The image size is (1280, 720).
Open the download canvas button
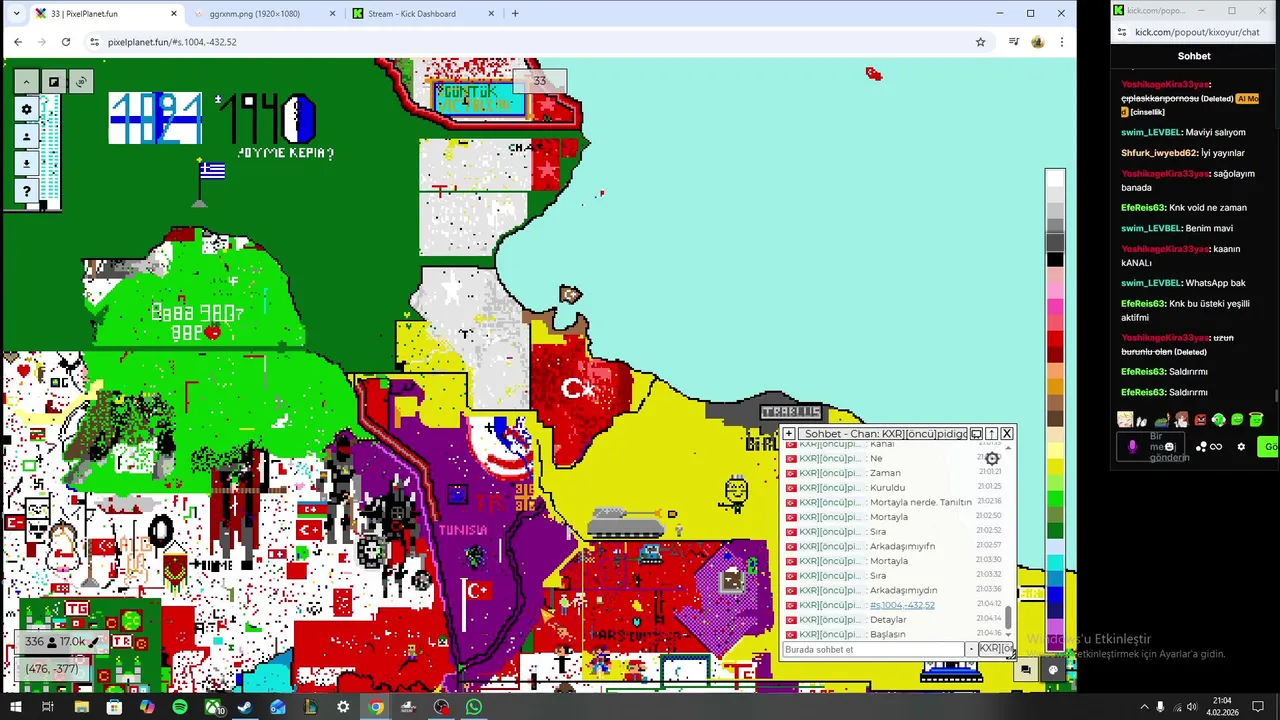[x=26, y=163]
